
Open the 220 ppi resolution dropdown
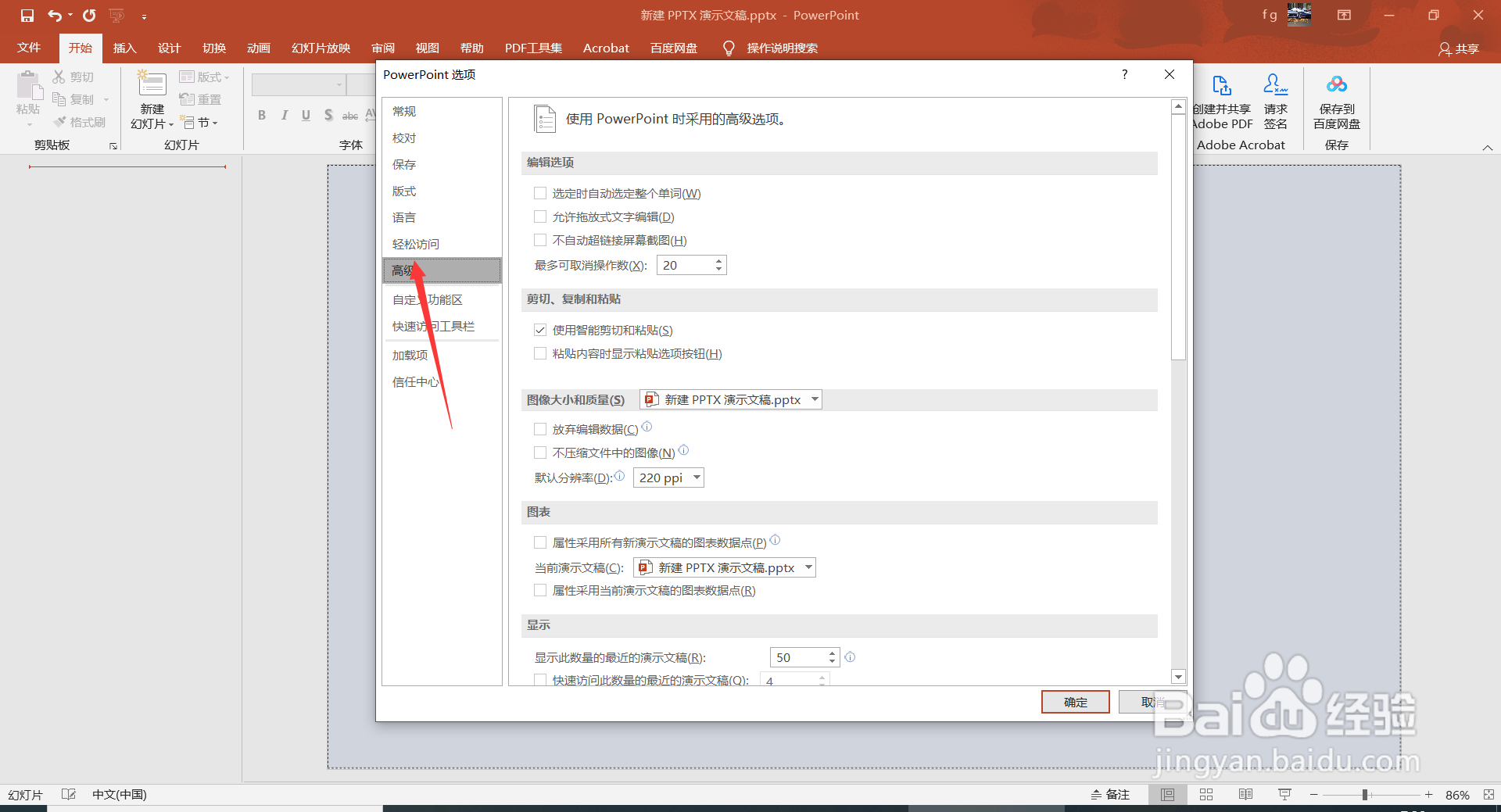(668, 478)
